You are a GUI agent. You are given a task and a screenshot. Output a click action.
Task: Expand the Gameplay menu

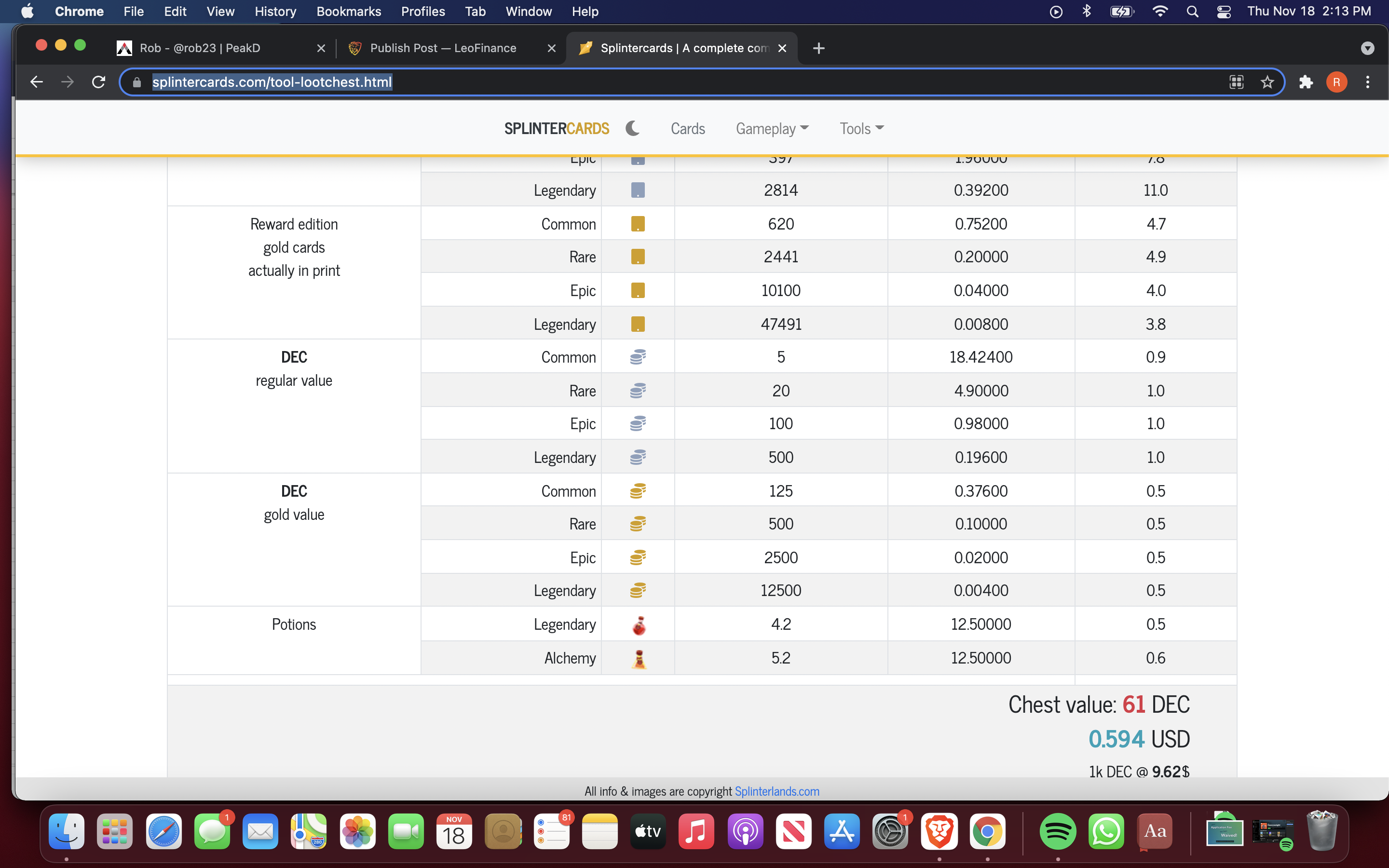(x=772, y=128)
